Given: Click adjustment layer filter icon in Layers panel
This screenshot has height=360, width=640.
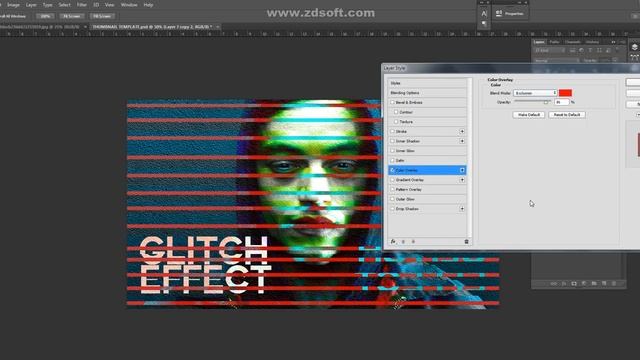Looking at the screenshot, I should 581,51.
